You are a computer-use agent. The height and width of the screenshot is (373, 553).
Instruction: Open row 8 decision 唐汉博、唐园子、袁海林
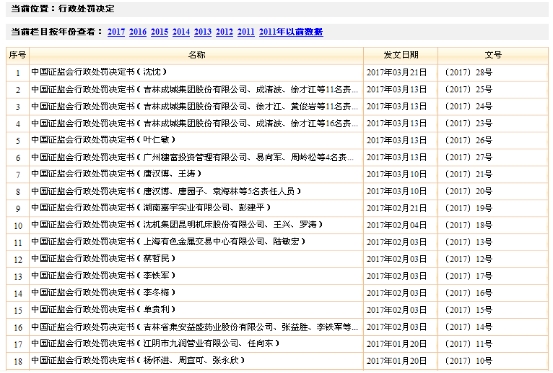166,191
